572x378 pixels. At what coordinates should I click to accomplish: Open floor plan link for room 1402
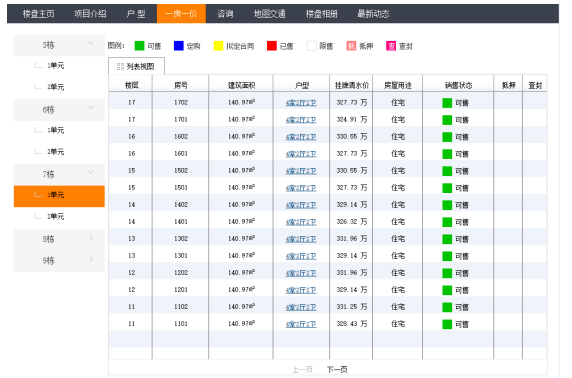[x=301, y=205]
